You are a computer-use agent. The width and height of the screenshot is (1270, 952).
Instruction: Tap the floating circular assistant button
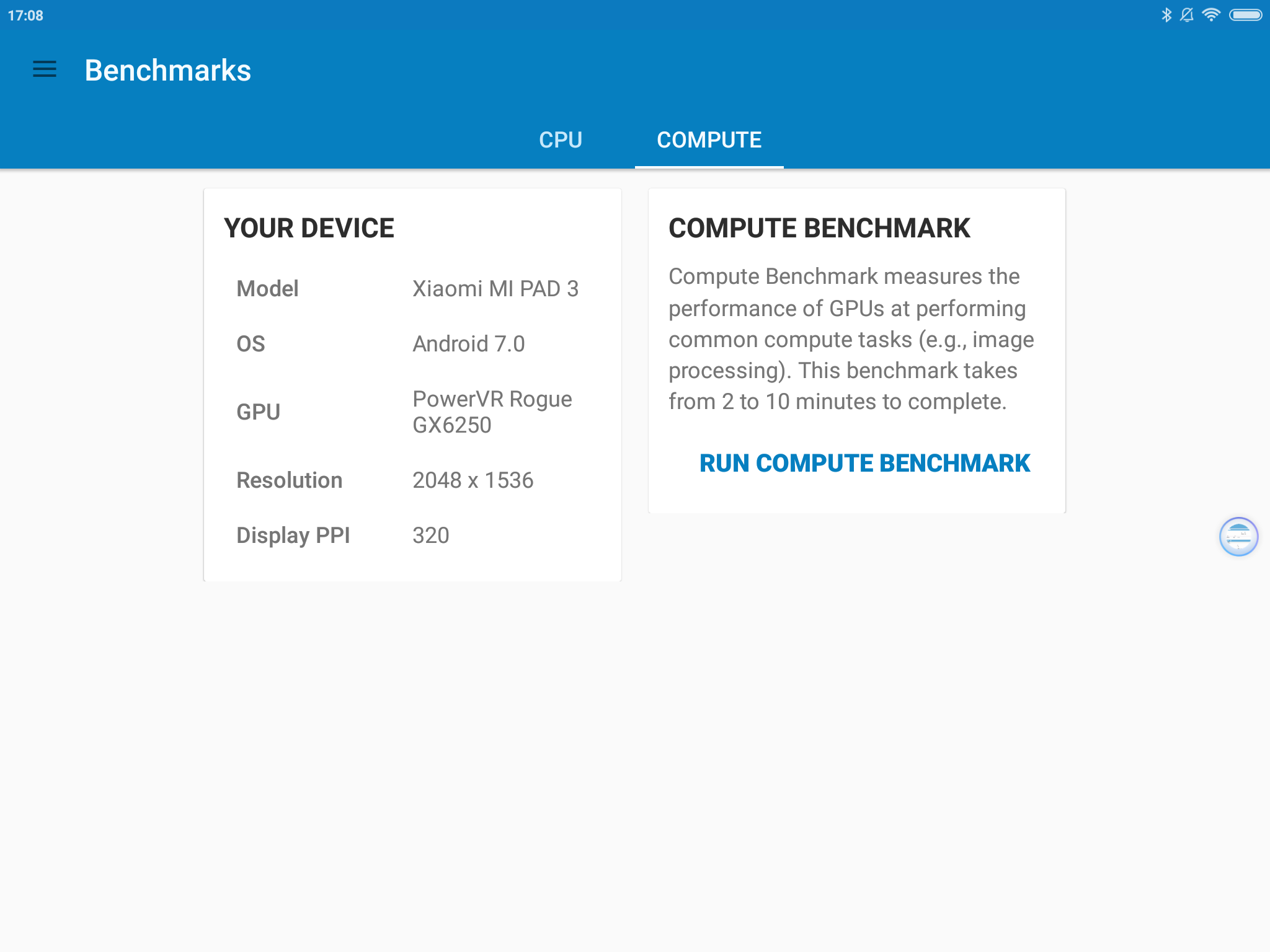pyautogui.click(x=1238, y=537)
